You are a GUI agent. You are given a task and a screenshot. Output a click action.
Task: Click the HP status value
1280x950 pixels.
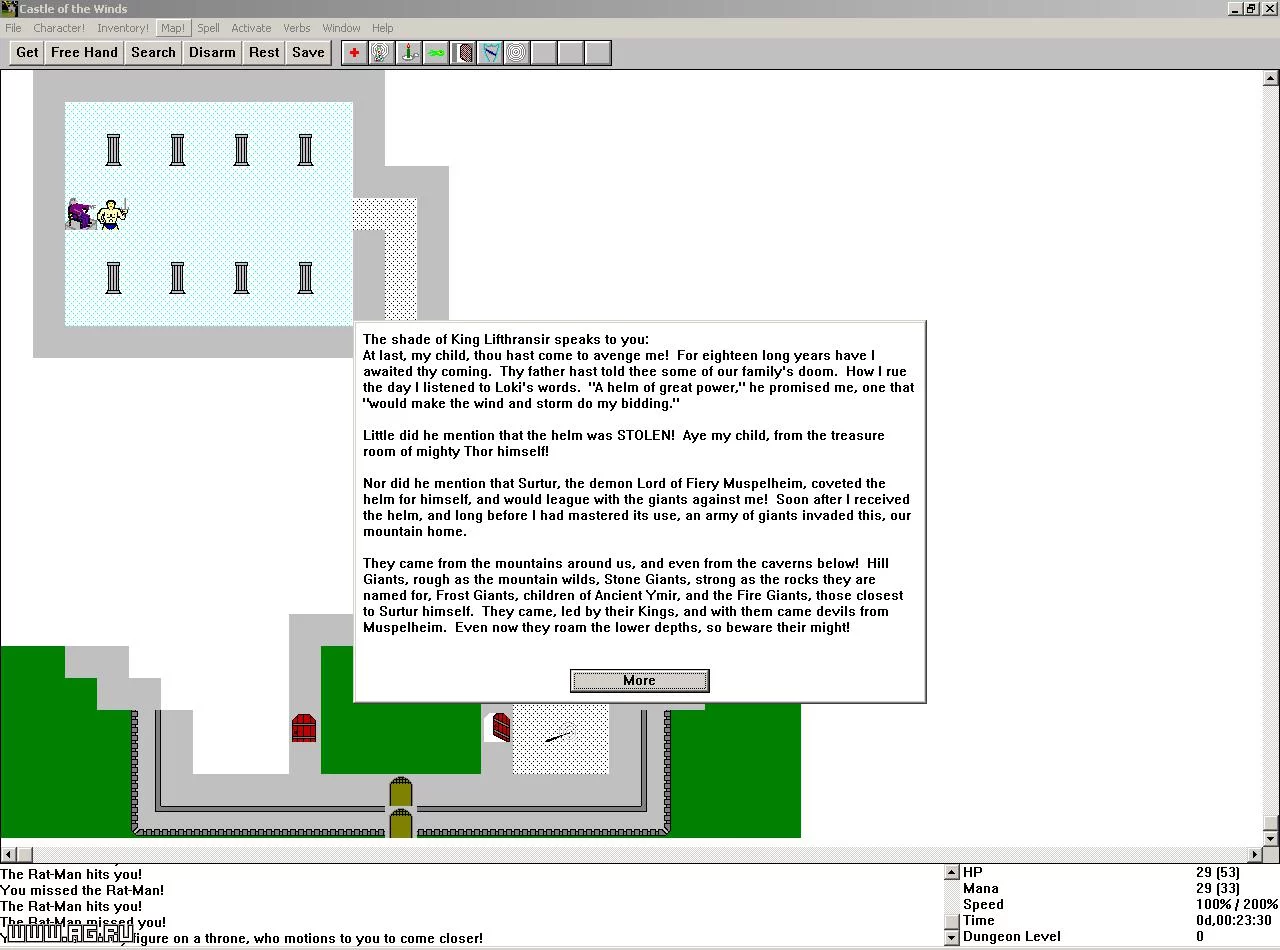pyautogui.click(x=1217, y=872)
